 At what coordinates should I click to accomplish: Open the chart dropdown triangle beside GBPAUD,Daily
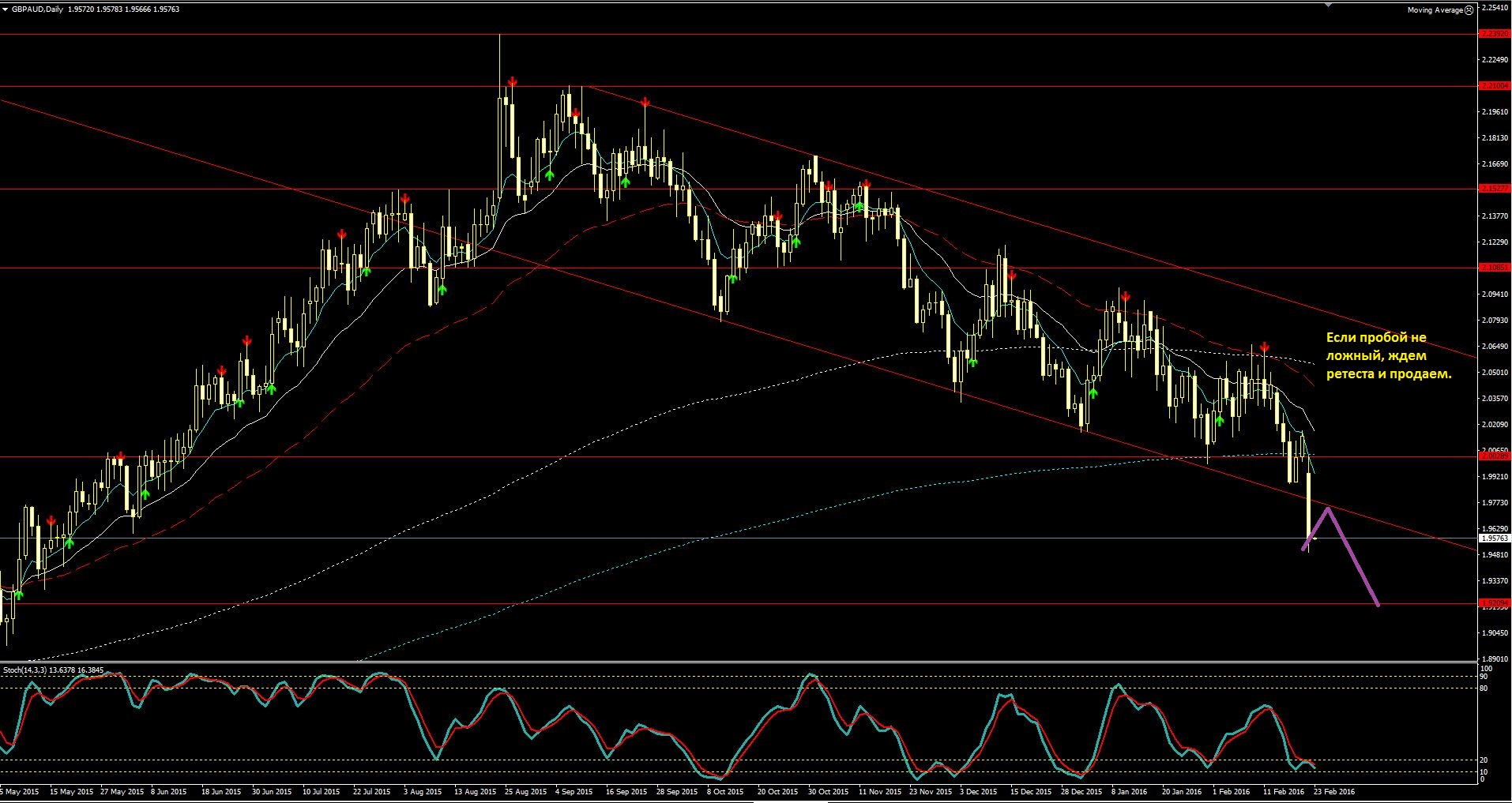6,9
